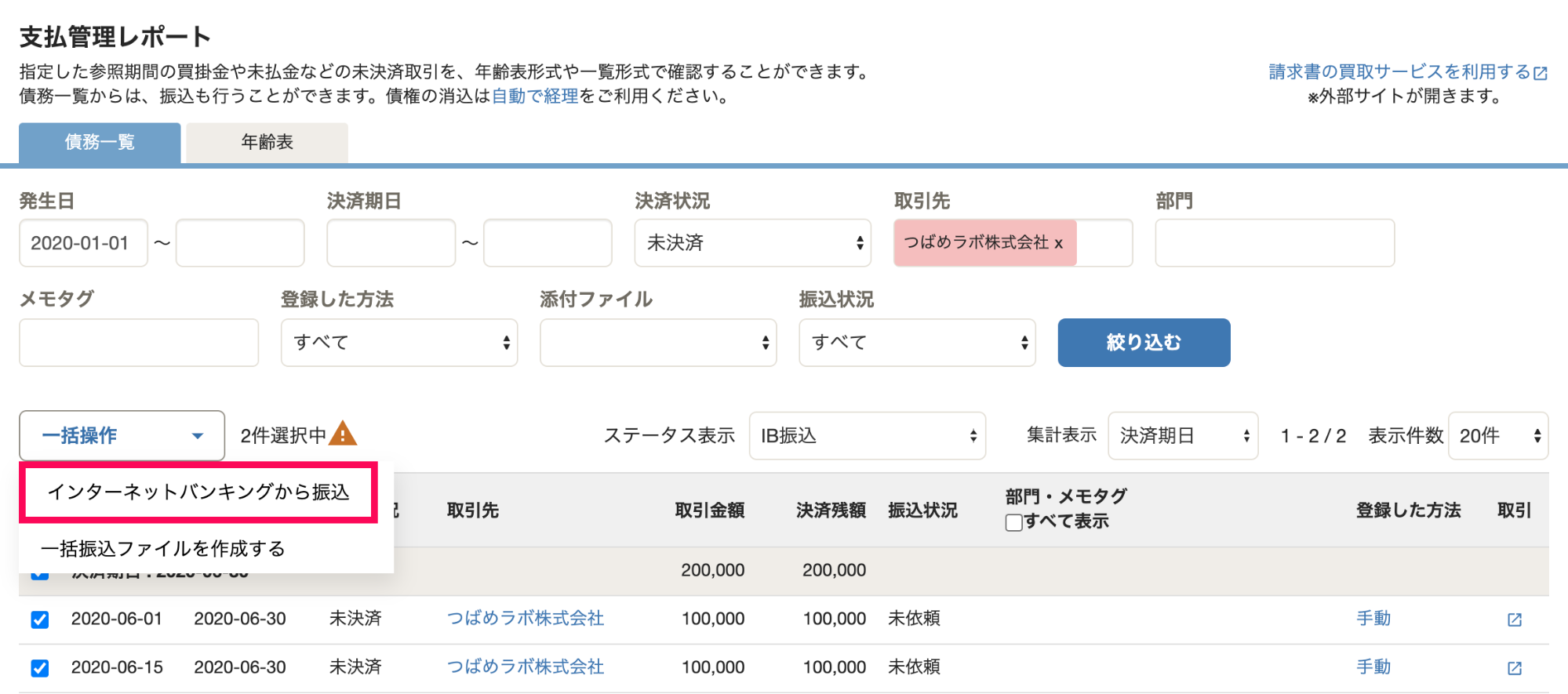Open the ステータス表示 dropdown showing IB振込
Image resolution: width=1568 pixels, height=694 pixels.
point(868,435)
